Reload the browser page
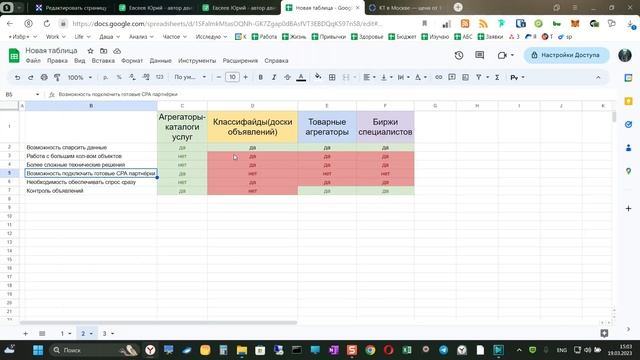This screenshot has width=640, height=360. pyautogui.click(x=47, y=24)
